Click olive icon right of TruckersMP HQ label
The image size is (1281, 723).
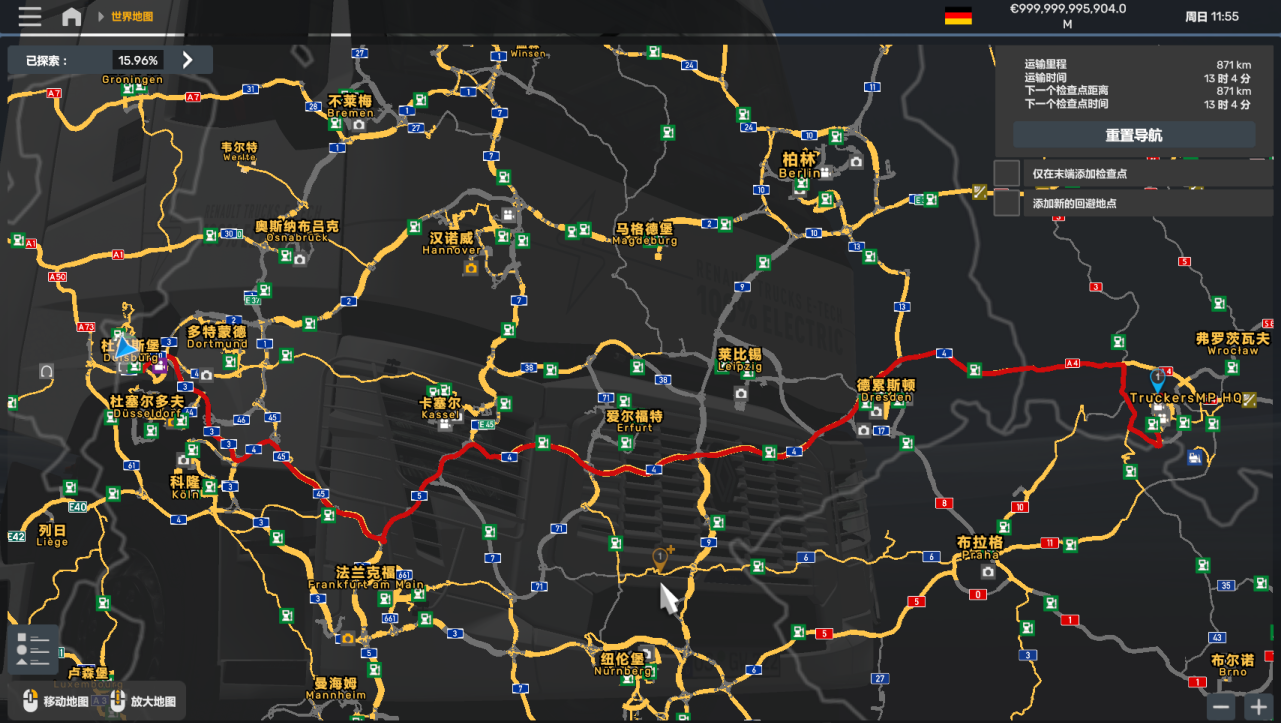pos(1251,398)
